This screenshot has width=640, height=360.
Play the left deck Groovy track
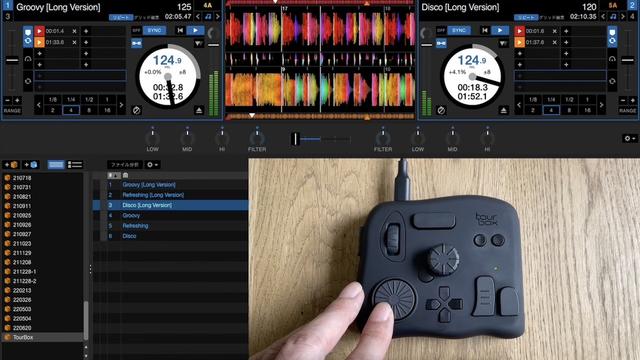coord(196,31)
